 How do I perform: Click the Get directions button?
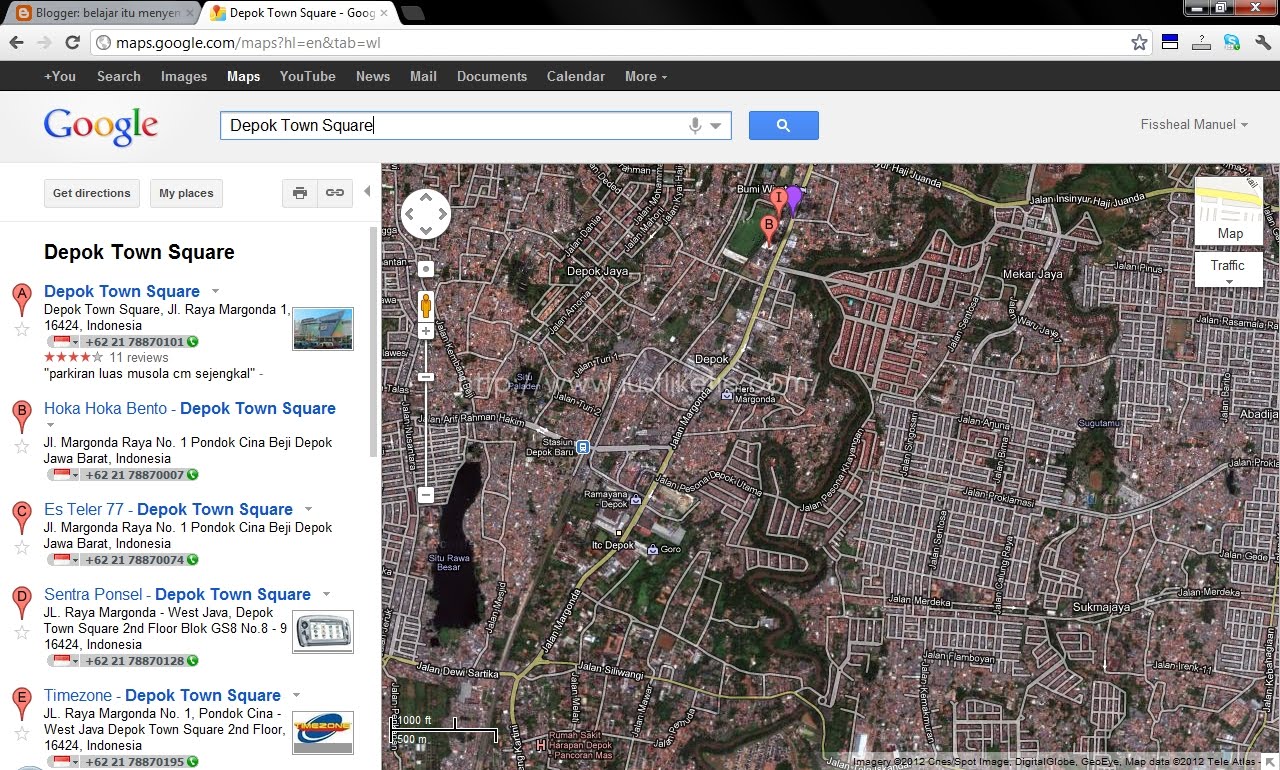(x=92, y=193)
